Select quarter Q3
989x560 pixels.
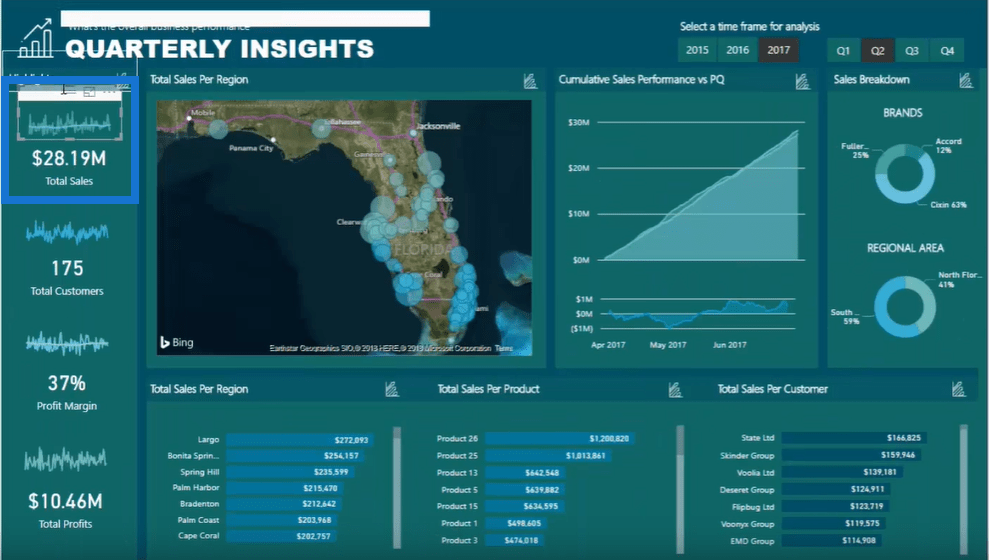coord(912,50)
